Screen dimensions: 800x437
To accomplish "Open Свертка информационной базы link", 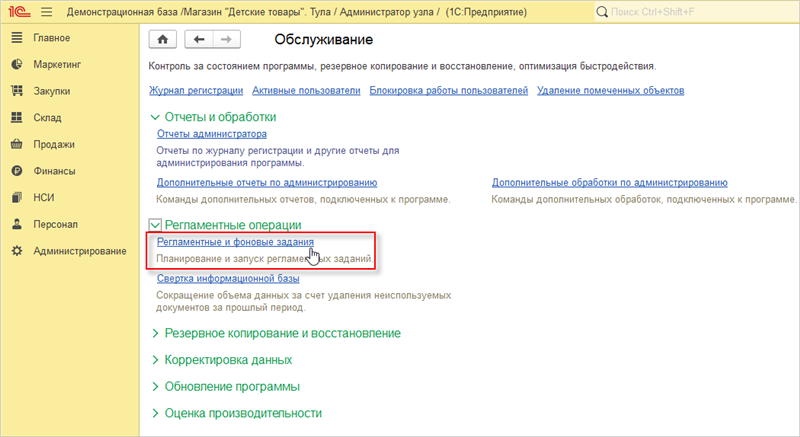I will (228, 279).
